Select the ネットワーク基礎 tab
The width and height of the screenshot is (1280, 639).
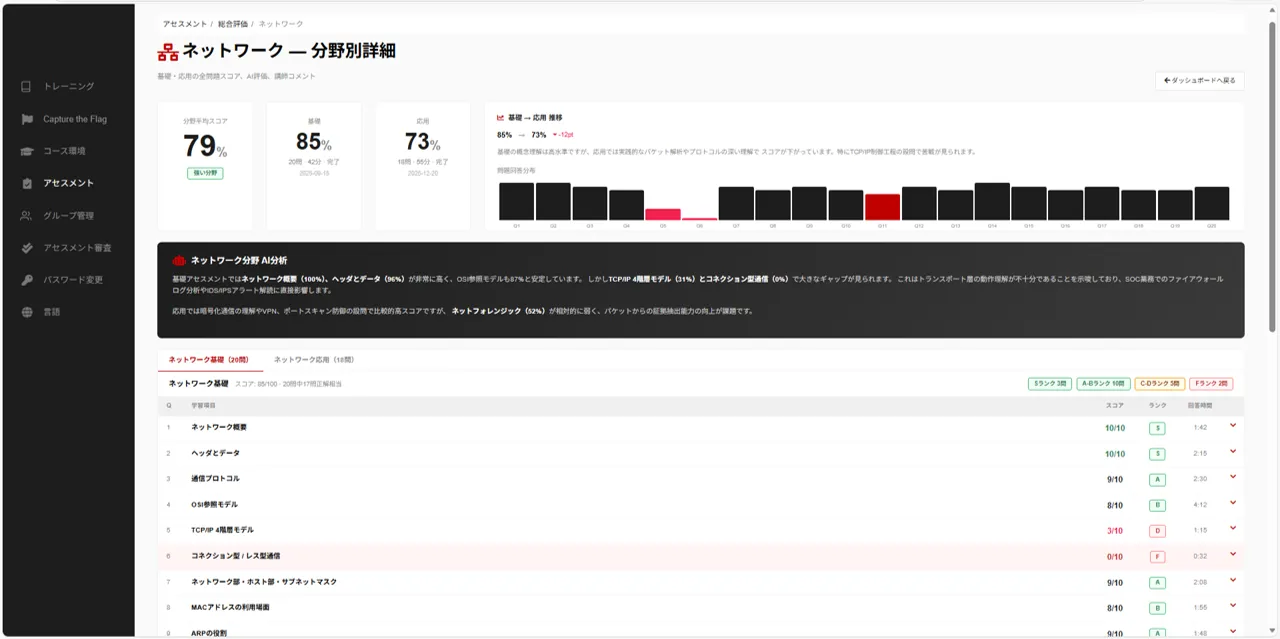click(x=208, y=360)
